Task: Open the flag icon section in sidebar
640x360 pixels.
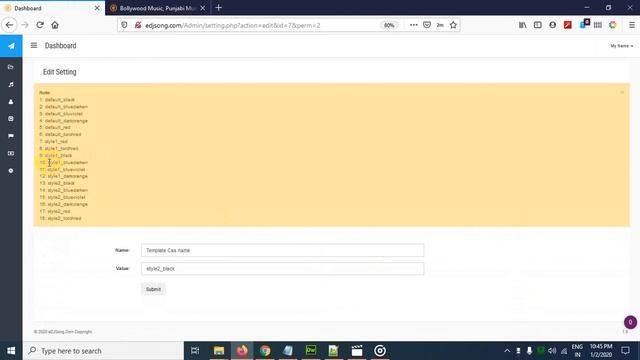Action: click(11, 136)
